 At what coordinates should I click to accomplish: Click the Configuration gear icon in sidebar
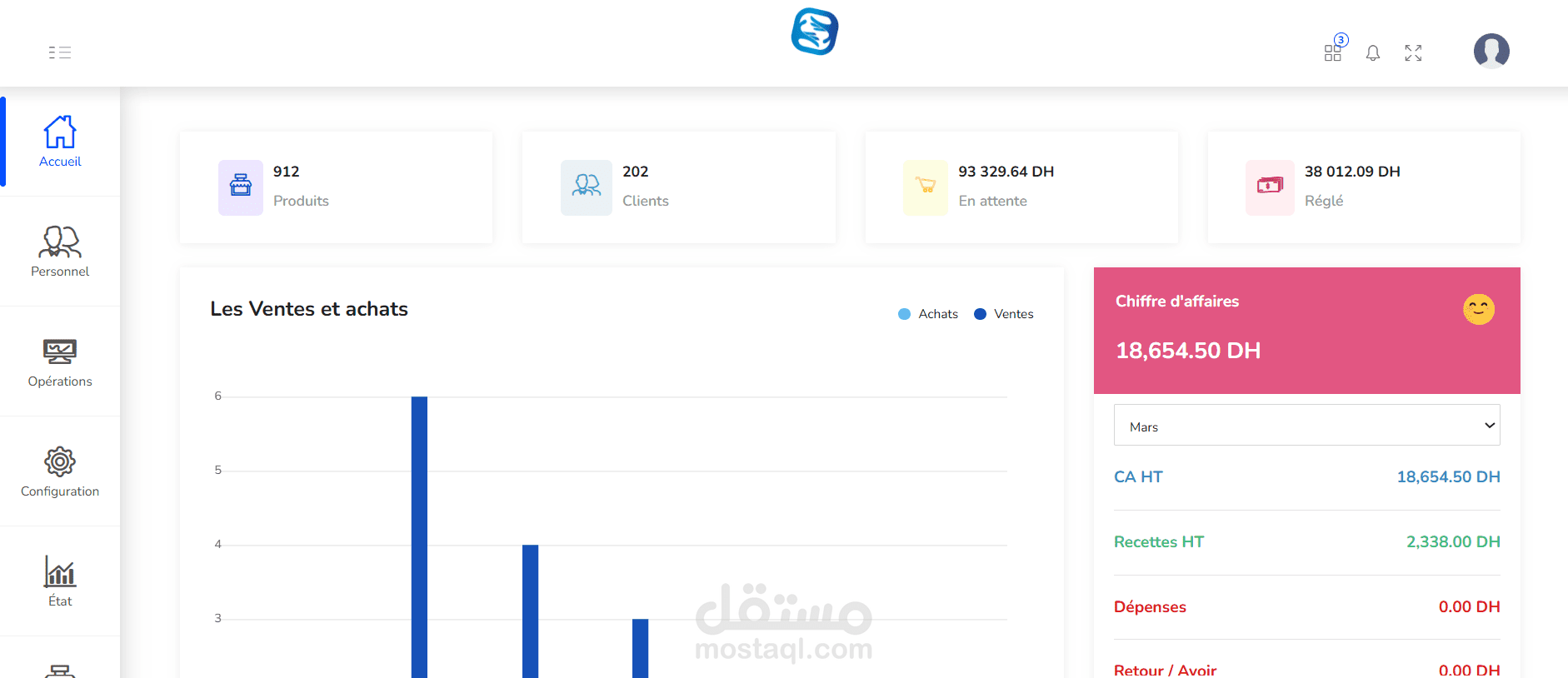click(60, 461)
